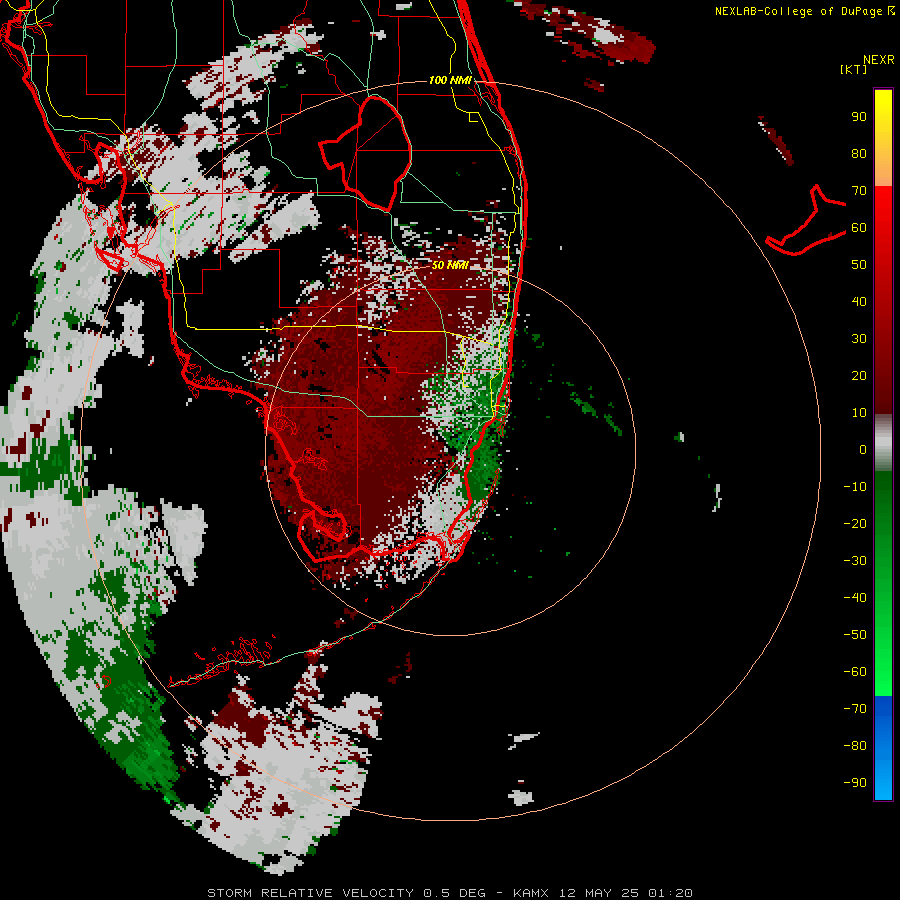Click the 60 scale label
The width and height of the screenshot is (900, 900).
tap(859, 228)
